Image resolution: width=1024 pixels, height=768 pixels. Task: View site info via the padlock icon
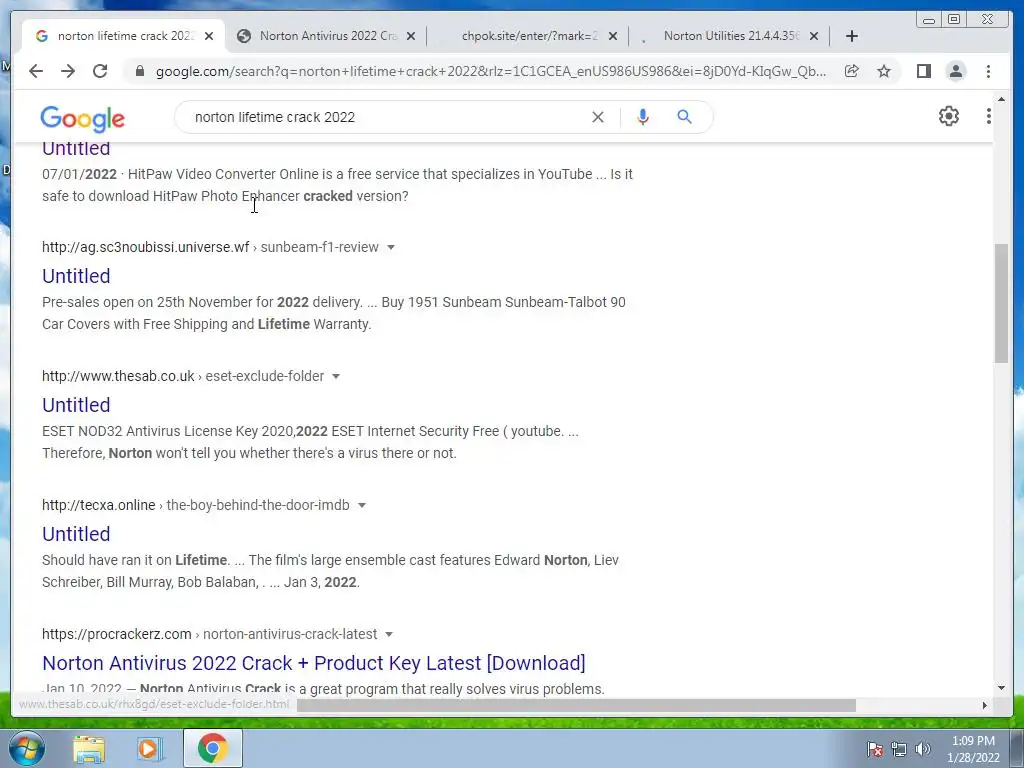click(139, 71)
